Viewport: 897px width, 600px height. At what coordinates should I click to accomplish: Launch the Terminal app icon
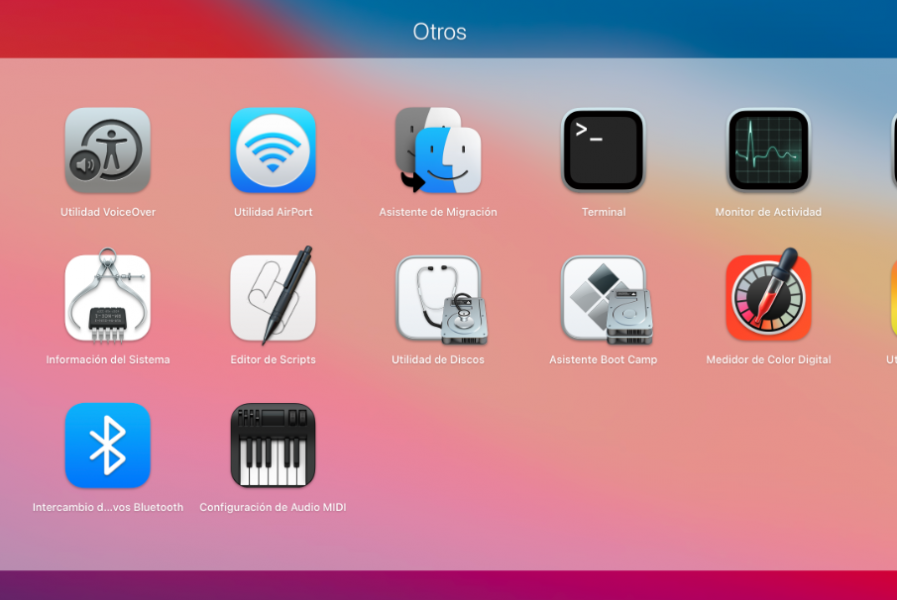coord(603,150)
